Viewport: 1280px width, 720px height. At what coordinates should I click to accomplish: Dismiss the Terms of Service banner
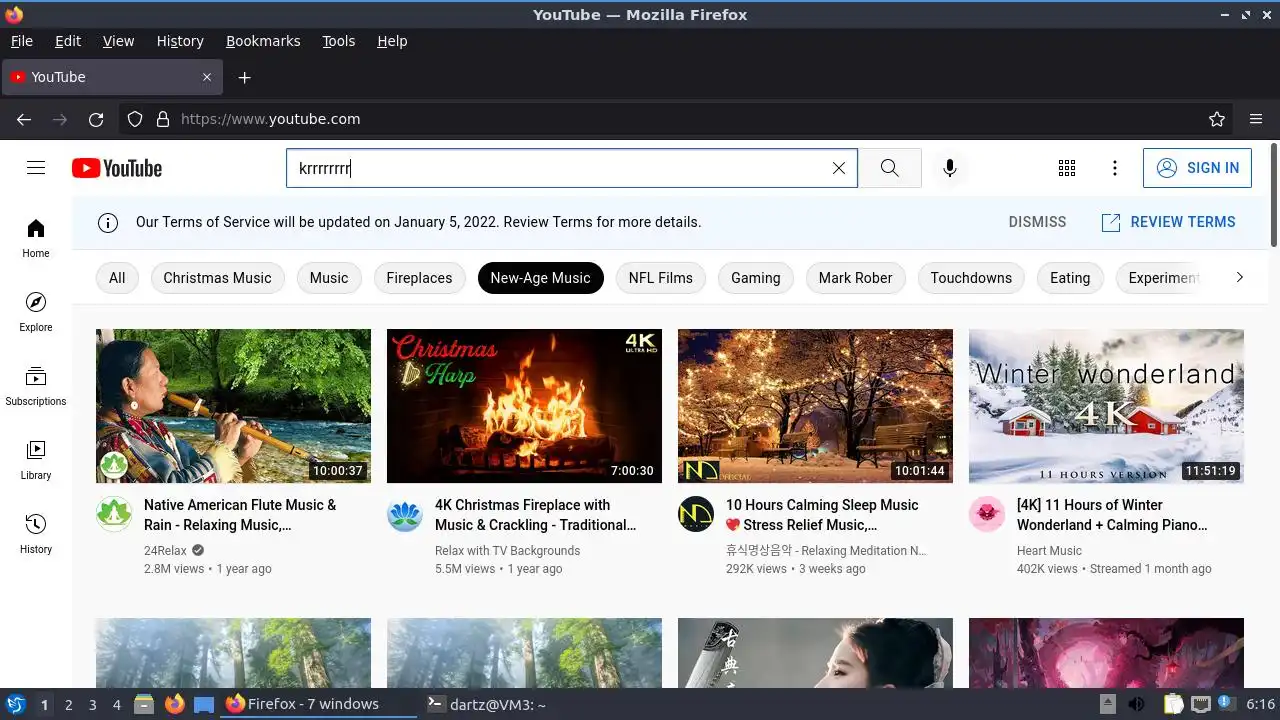coord(1037,222)
